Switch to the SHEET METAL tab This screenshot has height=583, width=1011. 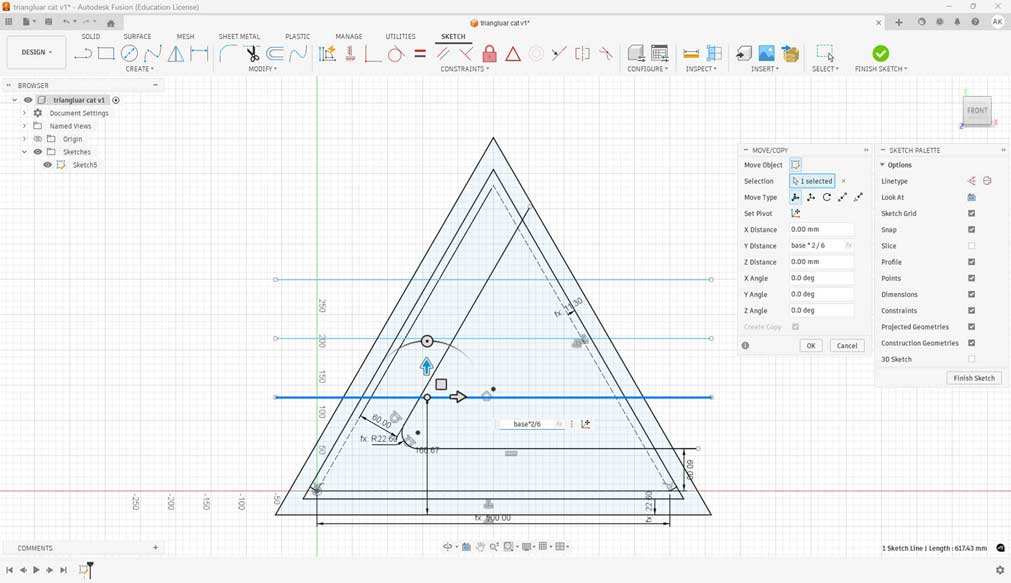(239, 37)
